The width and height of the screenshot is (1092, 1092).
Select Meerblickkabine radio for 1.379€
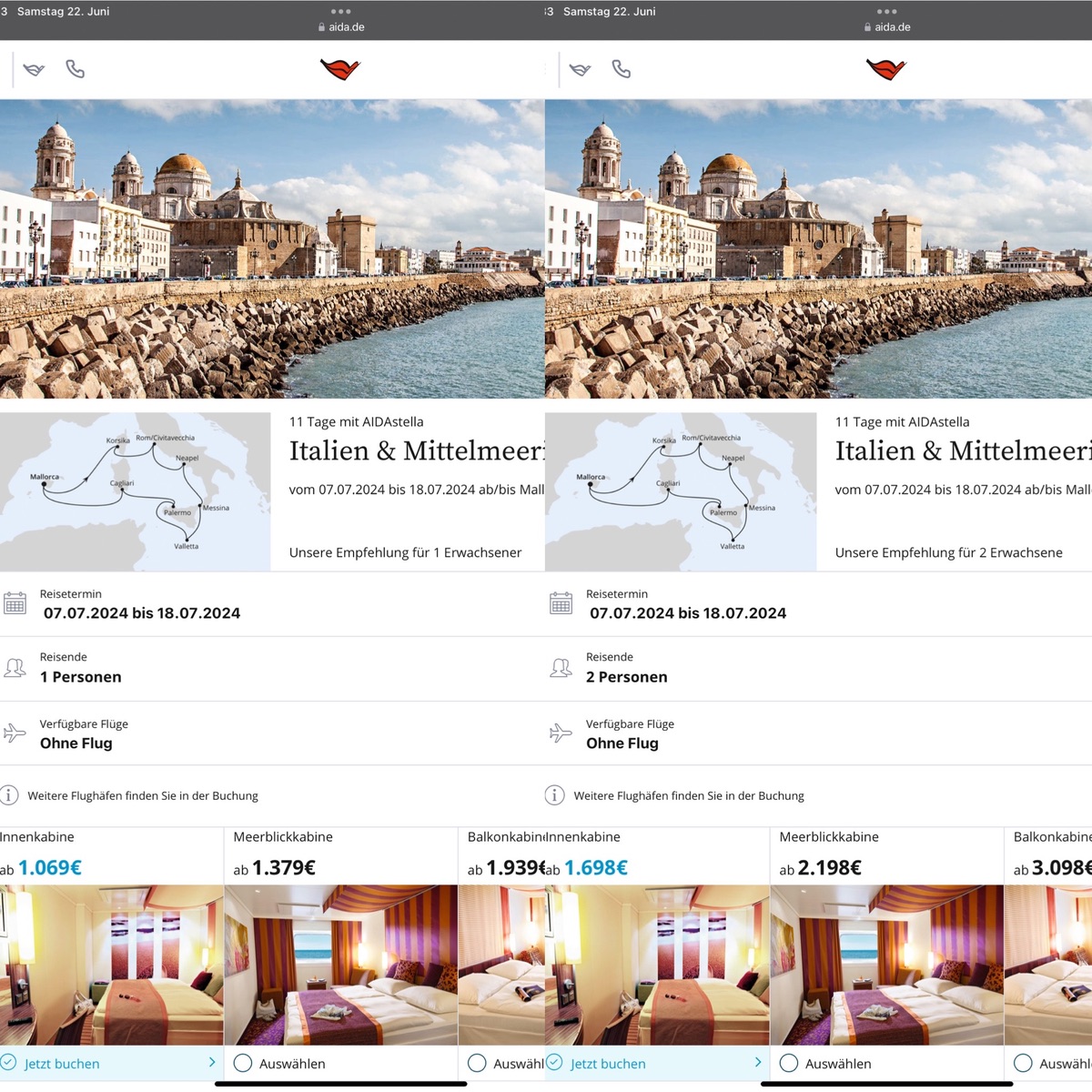[x=243, y=1063]
